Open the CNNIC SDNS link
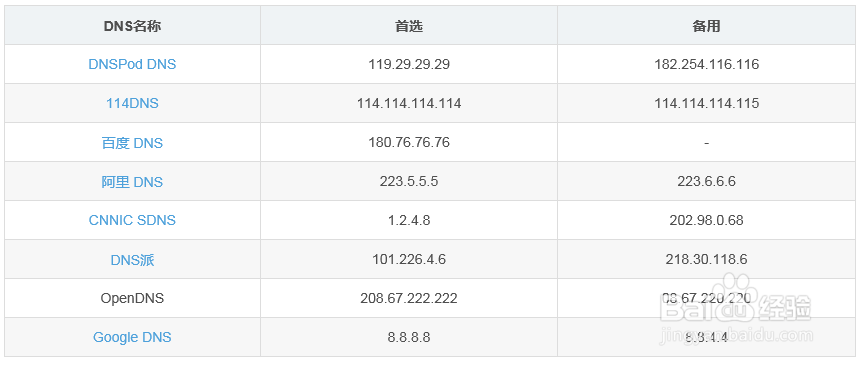The image size is (860, 365). tap(132, 220)
